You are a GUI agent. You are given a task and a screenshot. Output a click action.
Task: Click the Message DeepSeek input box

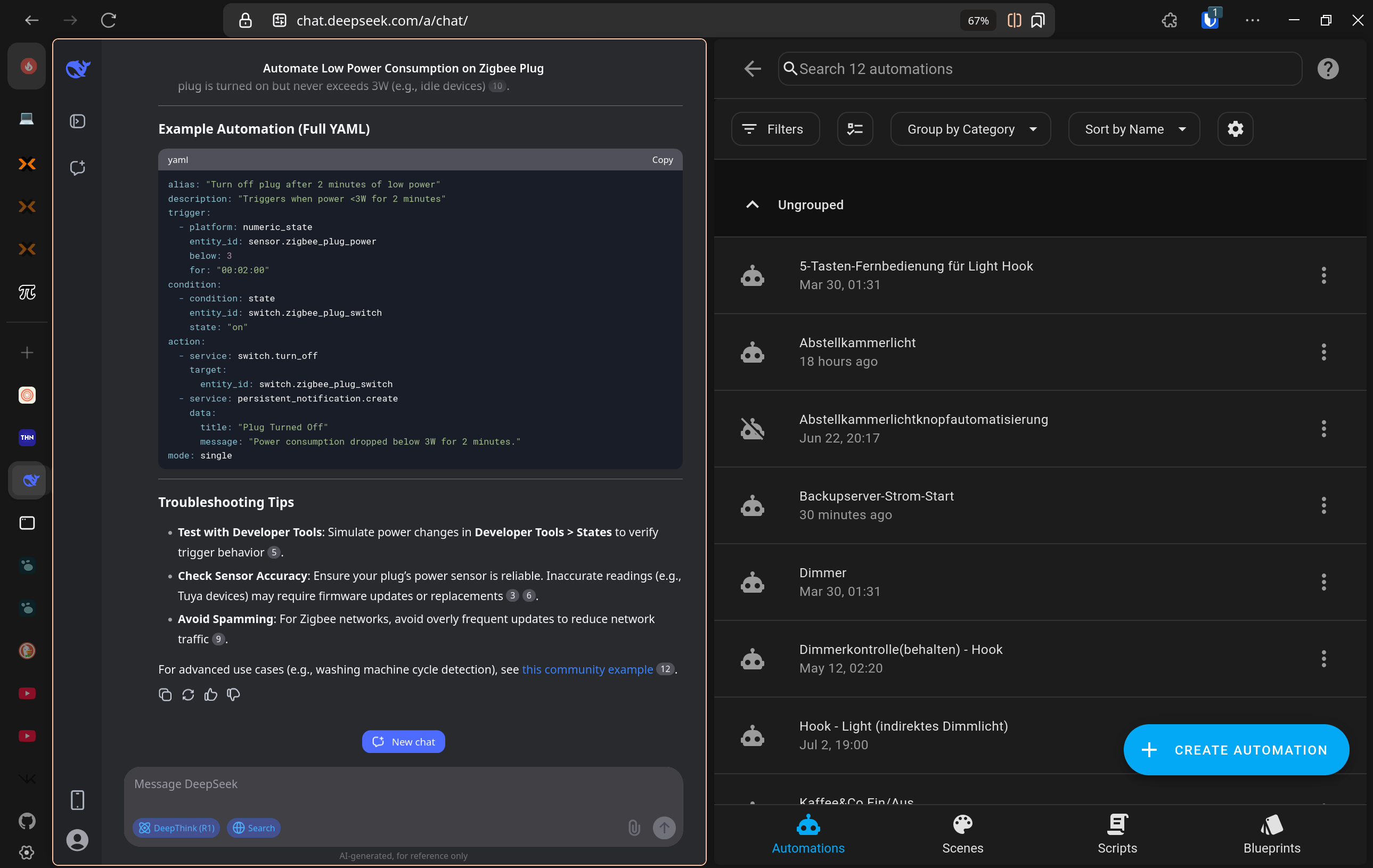[403, 785]
